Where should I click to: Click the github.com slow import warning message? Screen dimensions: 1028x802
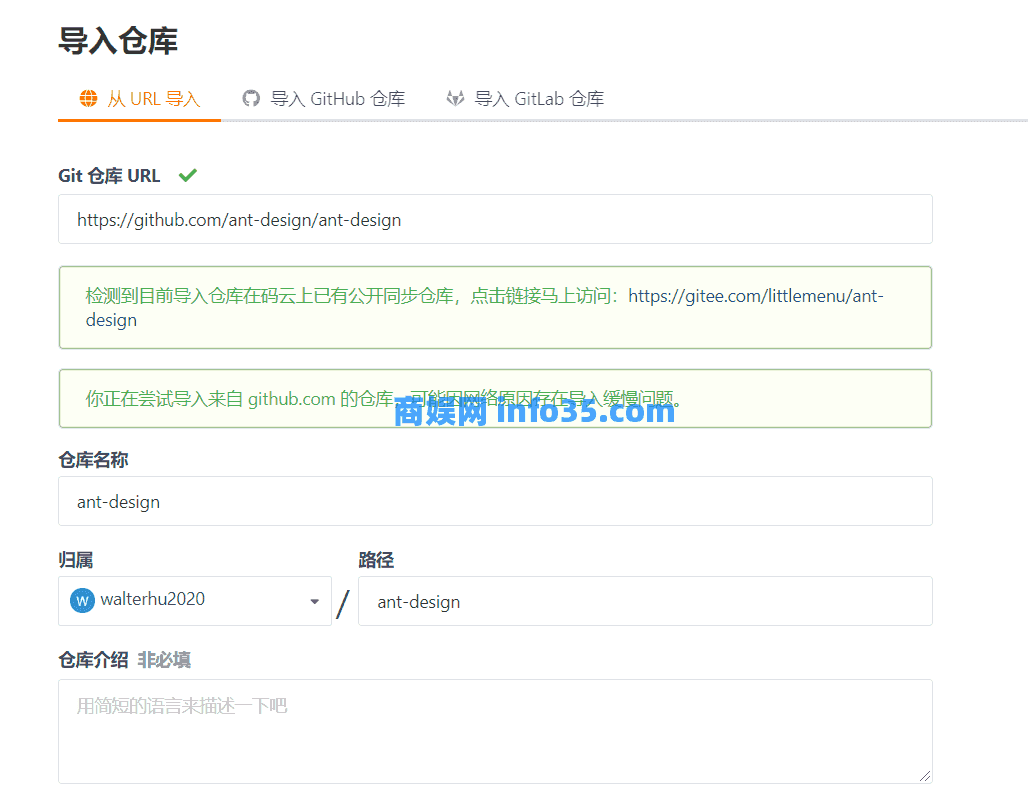(x=495, y=399)
